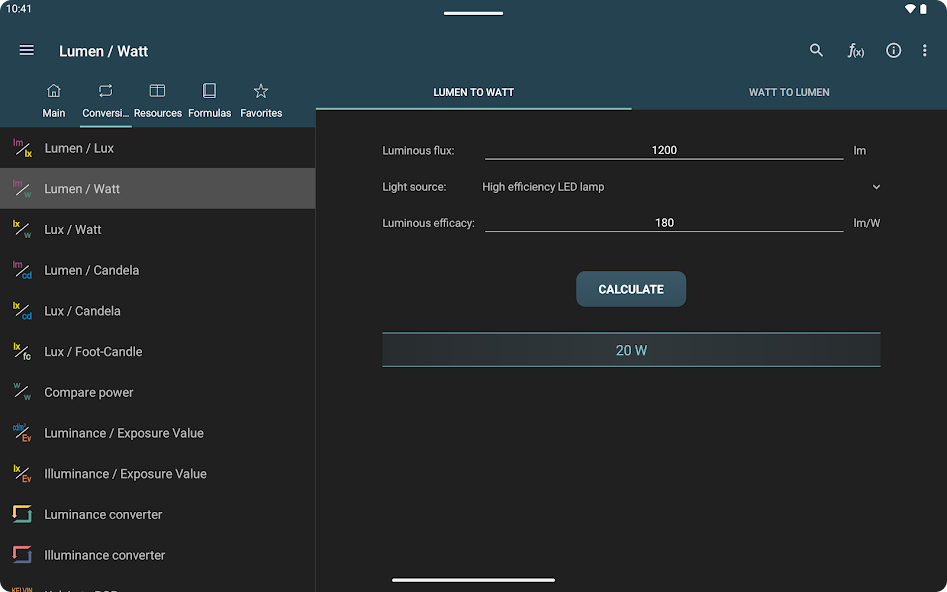Select Lumen / Watt list entry

[x=158, y=188]
